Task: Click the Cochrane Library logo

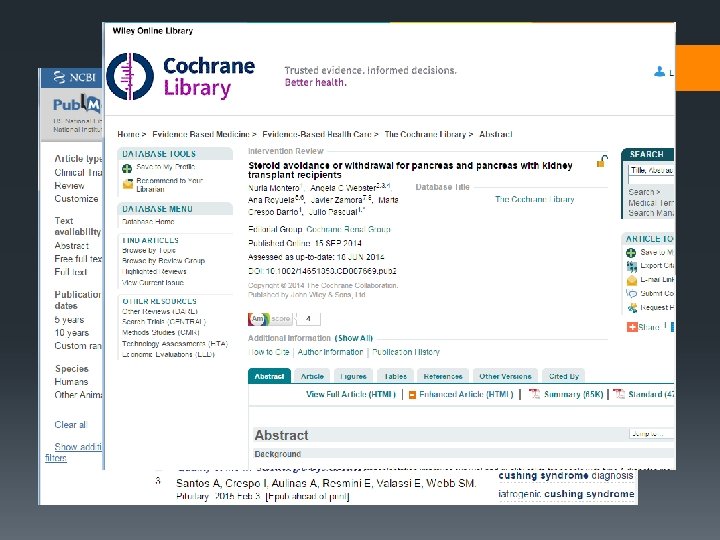Action: [x=181, y=77]
